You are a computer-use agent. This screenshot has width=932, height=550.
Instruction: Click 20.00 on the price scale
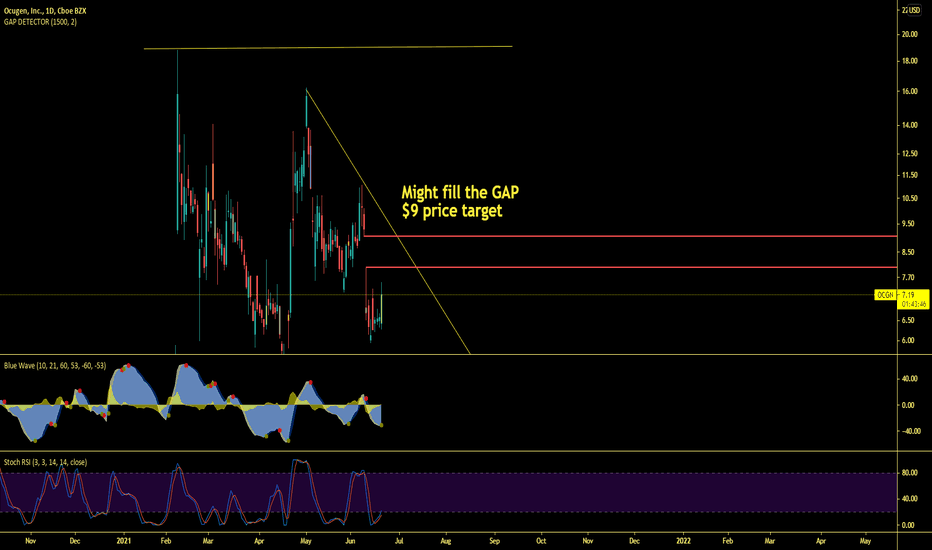909,34
